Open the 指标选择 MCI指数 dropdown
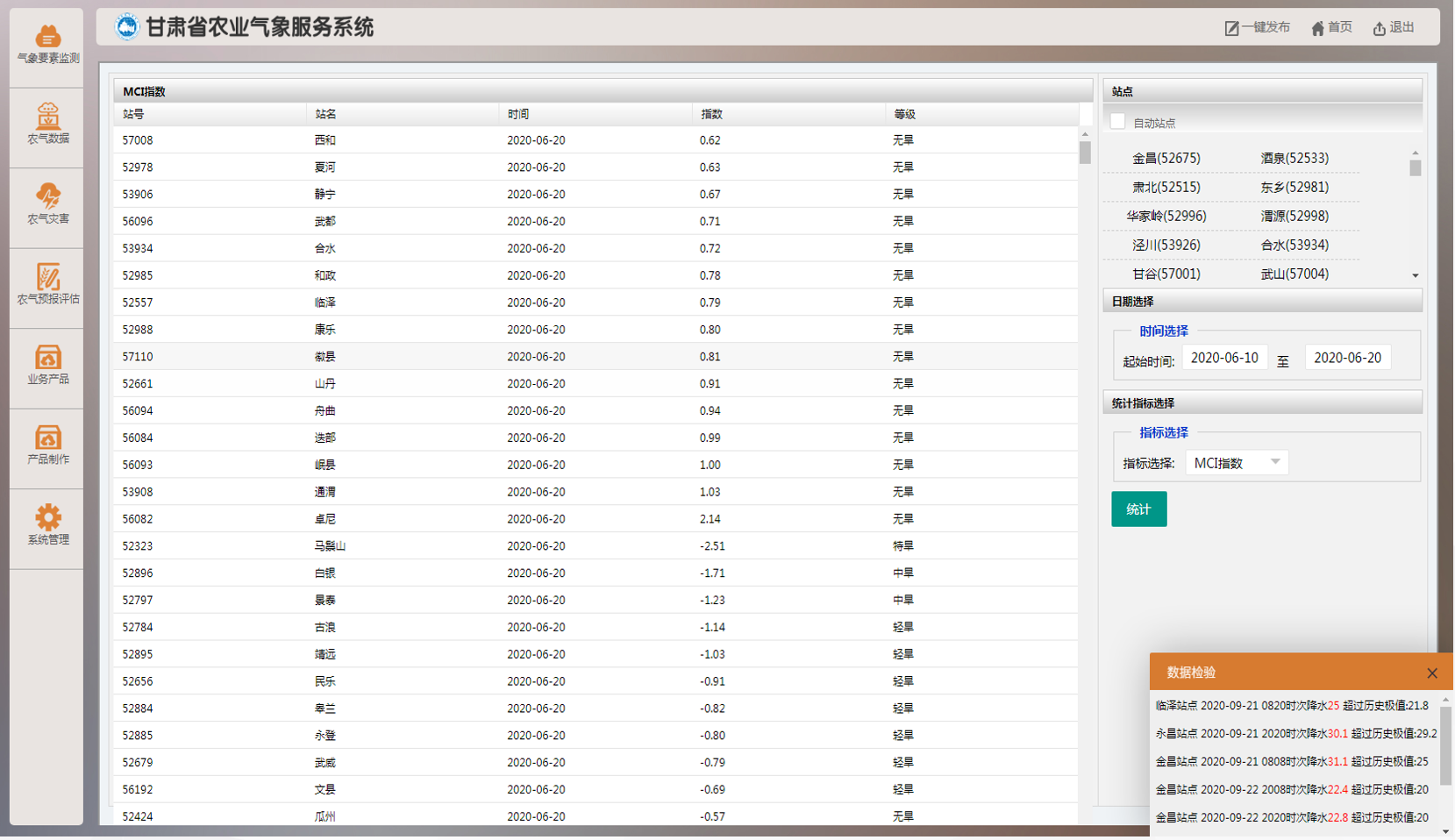Viewport: 1455px width, 840px height. (x=1237, y=463)
